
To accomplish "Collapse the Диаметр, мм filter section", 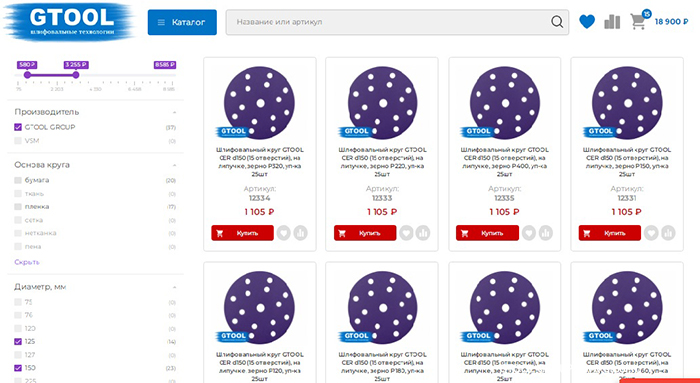I will pos(174,287).
